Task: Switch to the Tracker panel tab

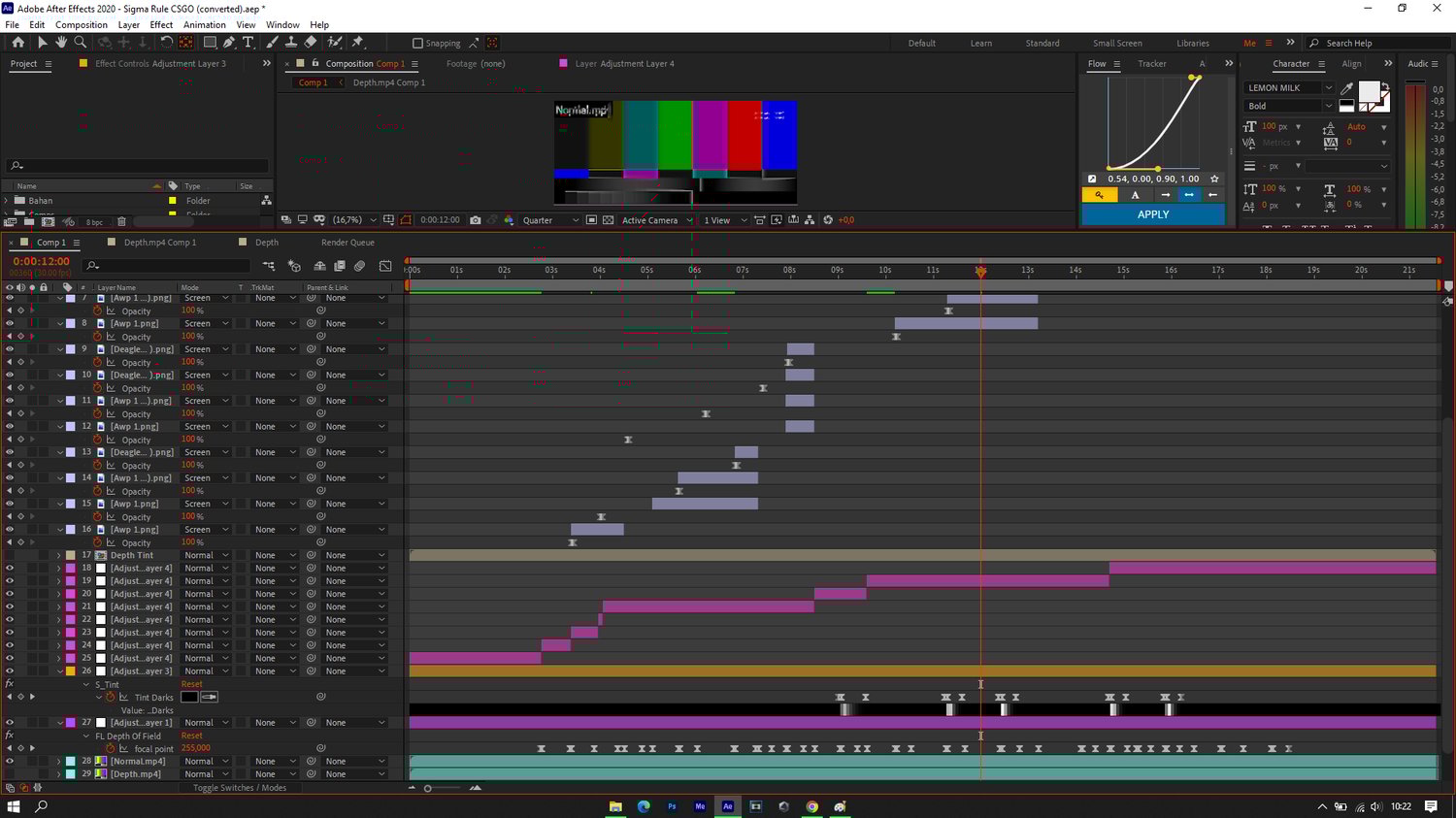Action: coord(1152,64)
